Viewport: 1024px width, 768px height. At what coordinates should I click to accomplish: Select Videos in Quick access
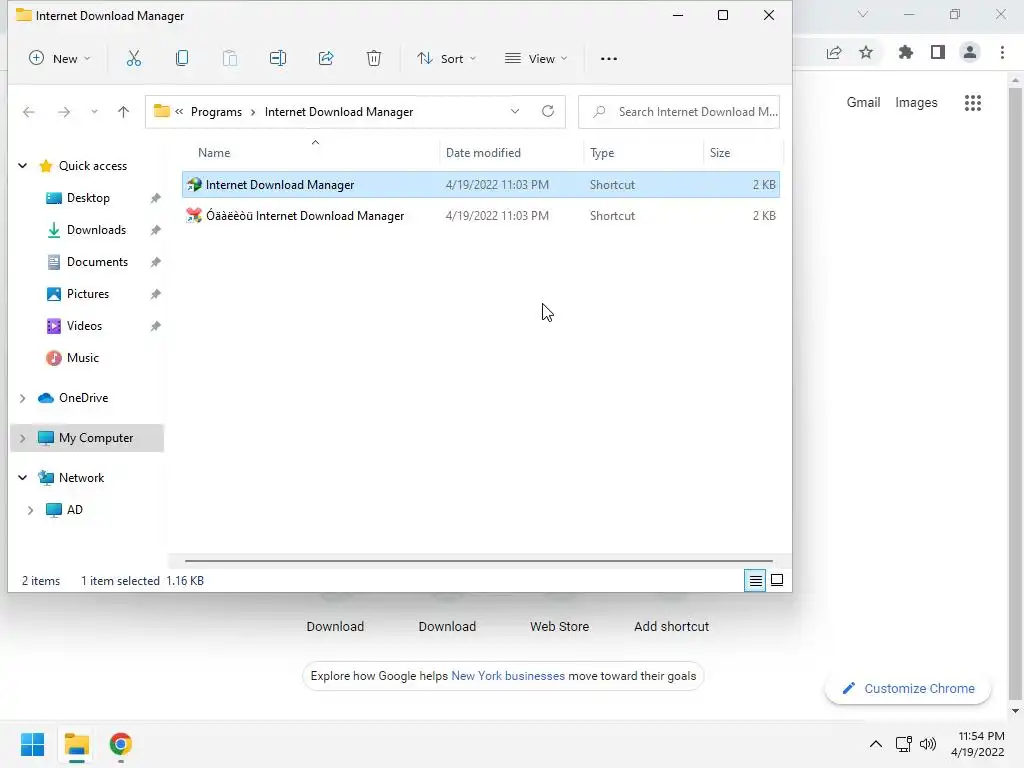(84, 326)
